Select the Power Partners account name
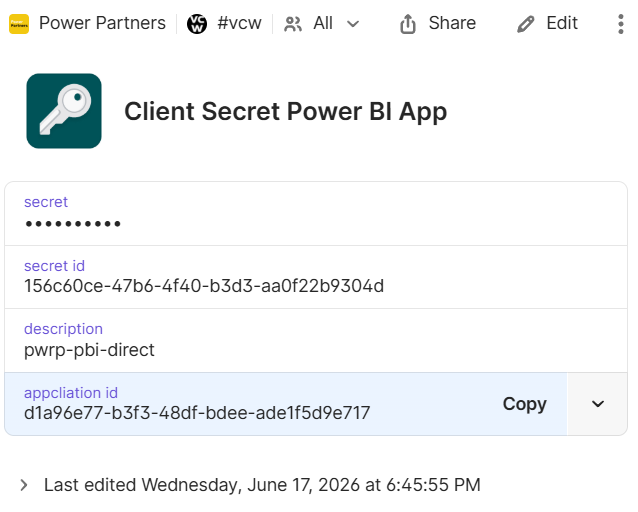The width and height of the screenshot is (638, 512). pos(103,23)
